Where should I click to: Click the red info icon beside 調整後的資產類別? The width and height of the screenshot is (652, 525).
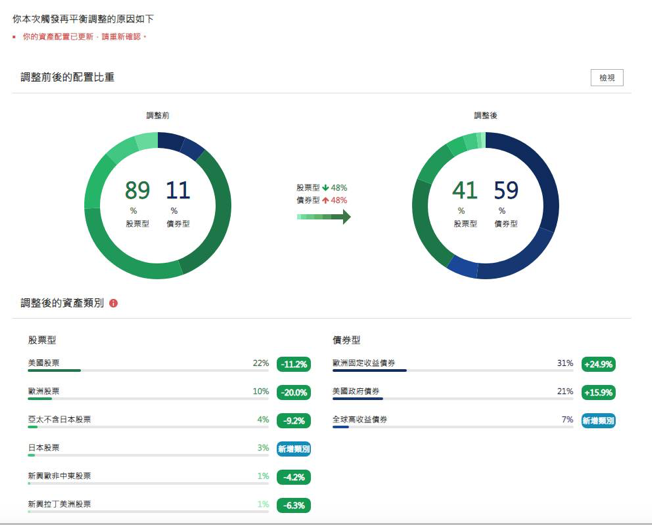(x=113, y=303)
